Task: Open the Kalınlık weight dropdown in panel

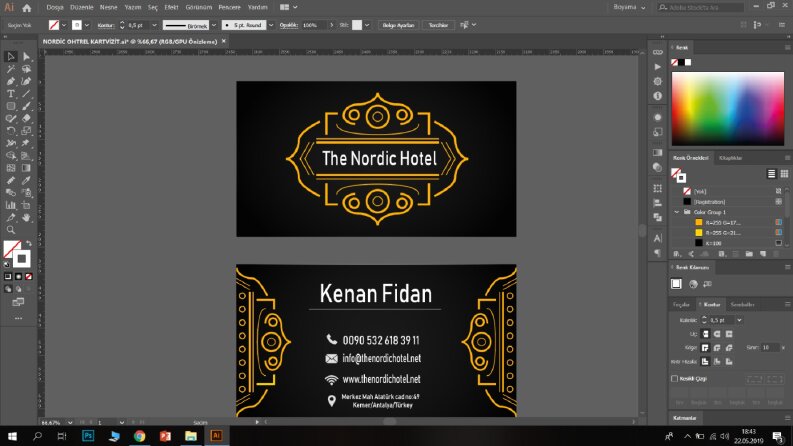Action: click(739, 320)
